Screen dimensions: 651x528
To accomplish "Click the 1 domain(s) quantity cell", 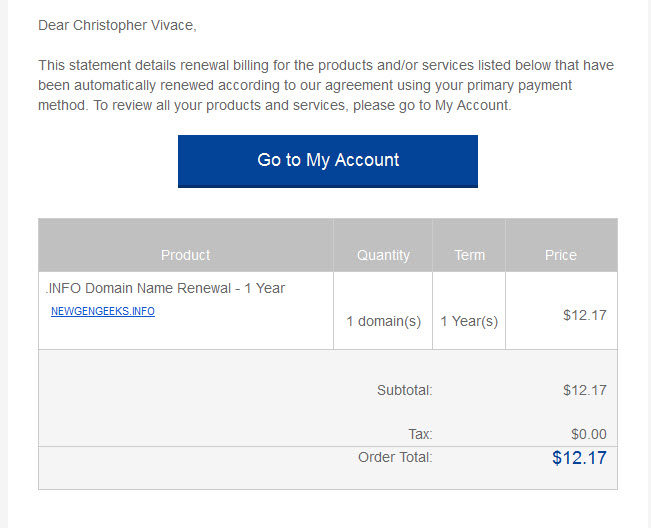I will [x=384, y=321].
